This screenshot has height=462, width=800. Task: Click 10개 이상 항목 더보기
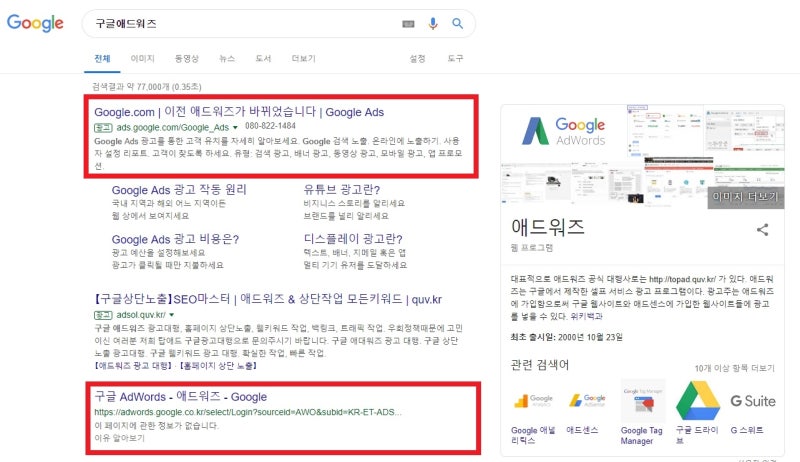(x=735, y=368)
